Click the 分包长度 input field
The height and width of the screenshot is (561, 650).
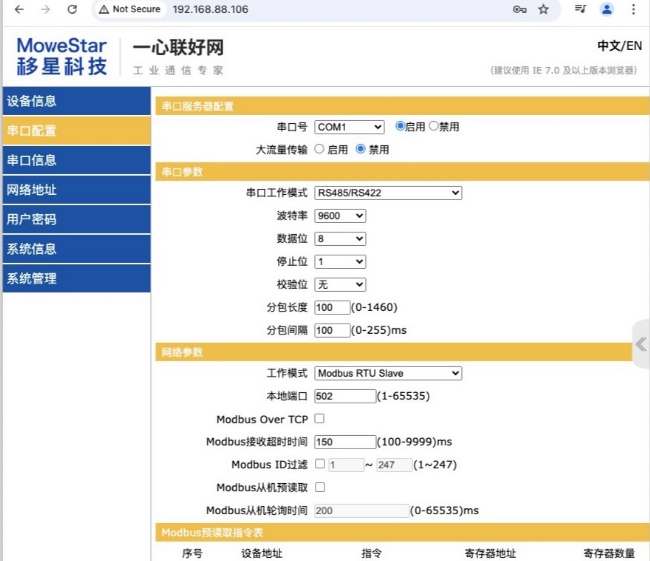pos(332,307)
